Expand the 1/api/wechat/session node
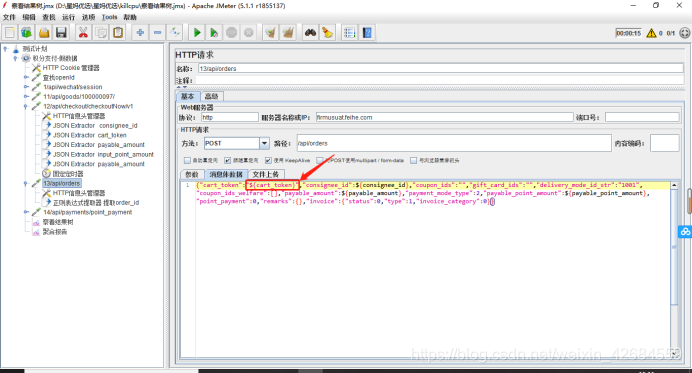The width and height of the screenshot is (692, 373). point(26,87)
